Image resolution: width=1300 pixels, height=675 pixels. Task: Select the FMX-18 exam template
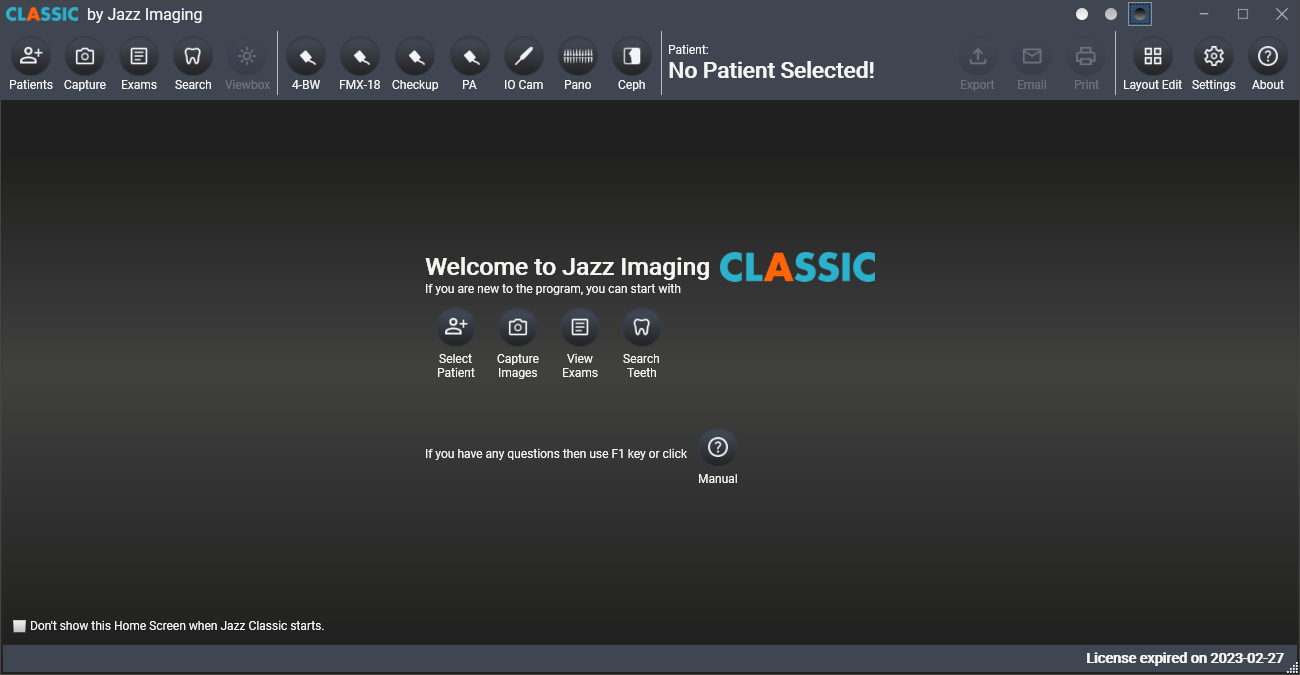[x=360, y=57]
